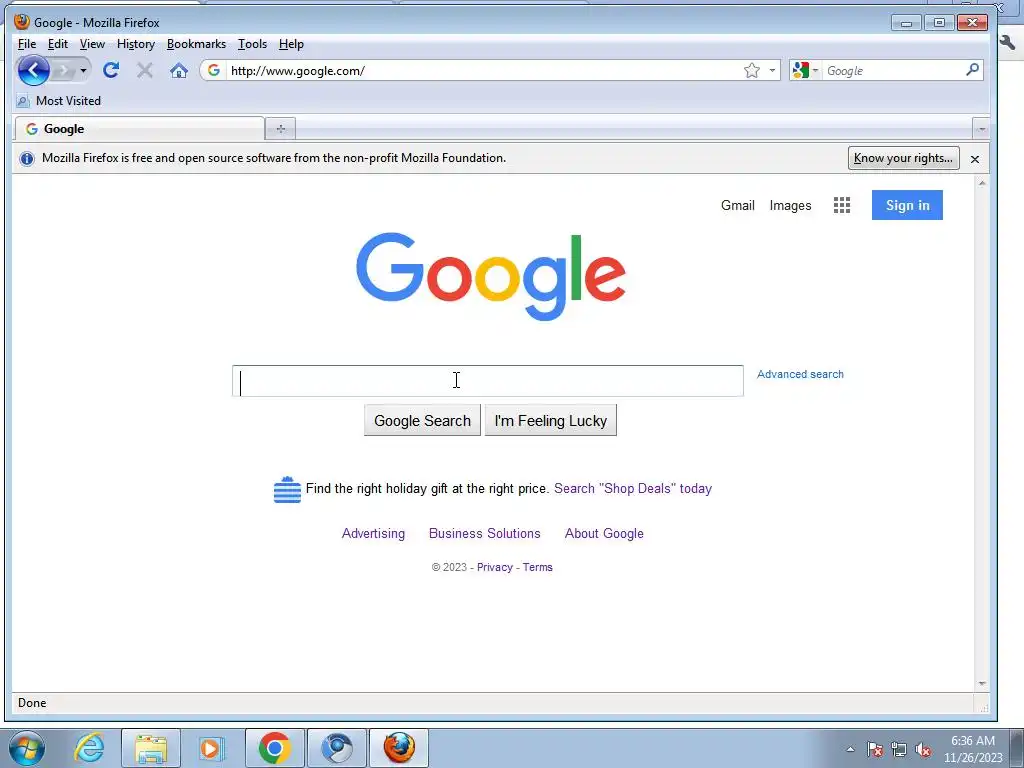Image resolution: width=1024 pixels, height=768 pixels.
Task: Click the page scrollbar up arrow
Action: coord(982,184)
